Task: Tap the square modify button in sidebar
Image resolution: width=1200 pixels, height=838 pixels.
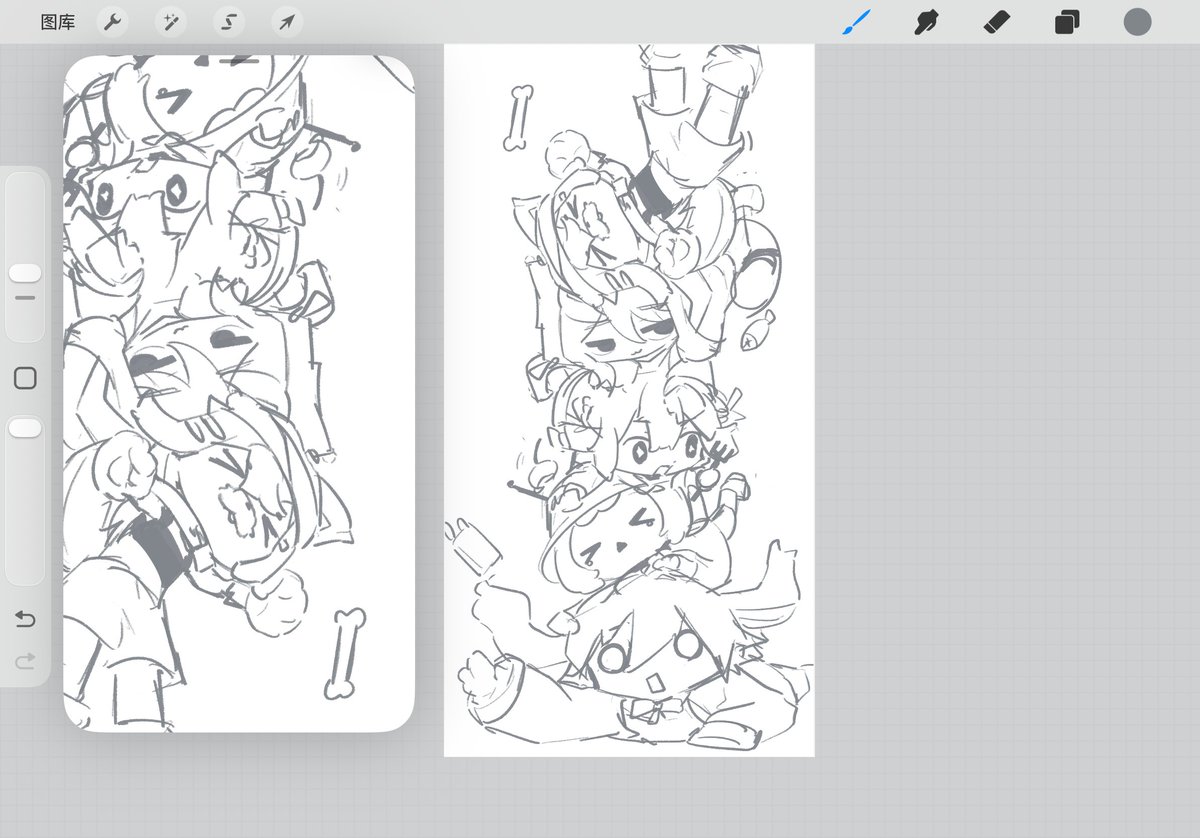Action: point(25,377)
